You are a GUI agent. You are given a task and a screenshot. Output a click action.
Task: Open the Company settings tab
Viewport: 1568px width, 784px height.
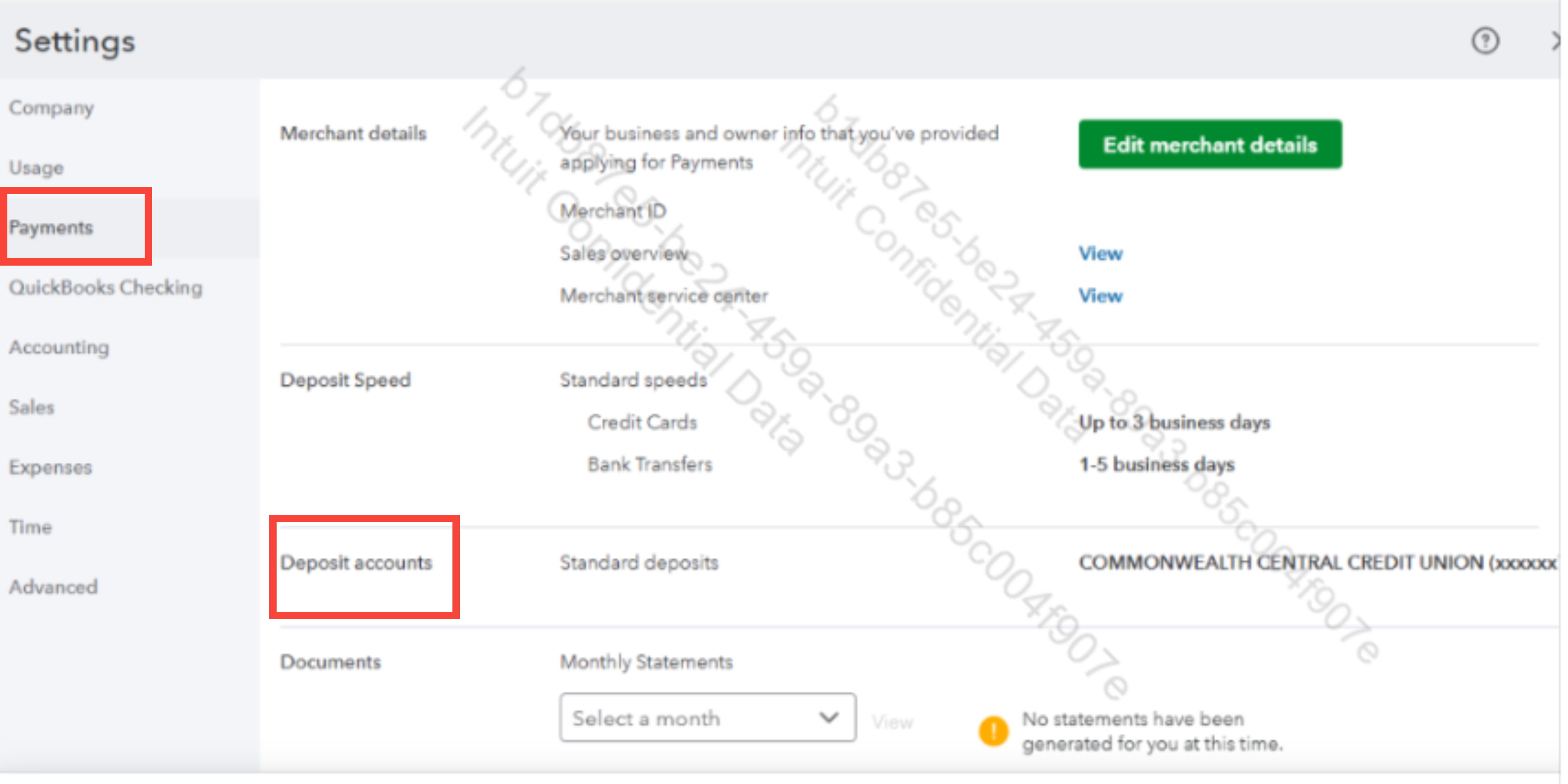click(51, 108)
